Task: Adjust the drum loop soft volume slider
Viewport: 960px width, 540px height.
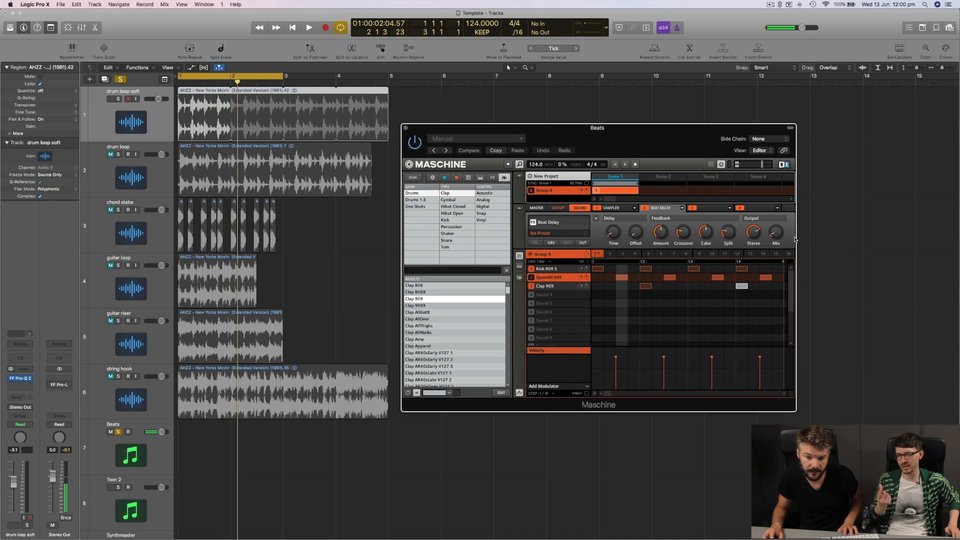Action: (157, 99)
